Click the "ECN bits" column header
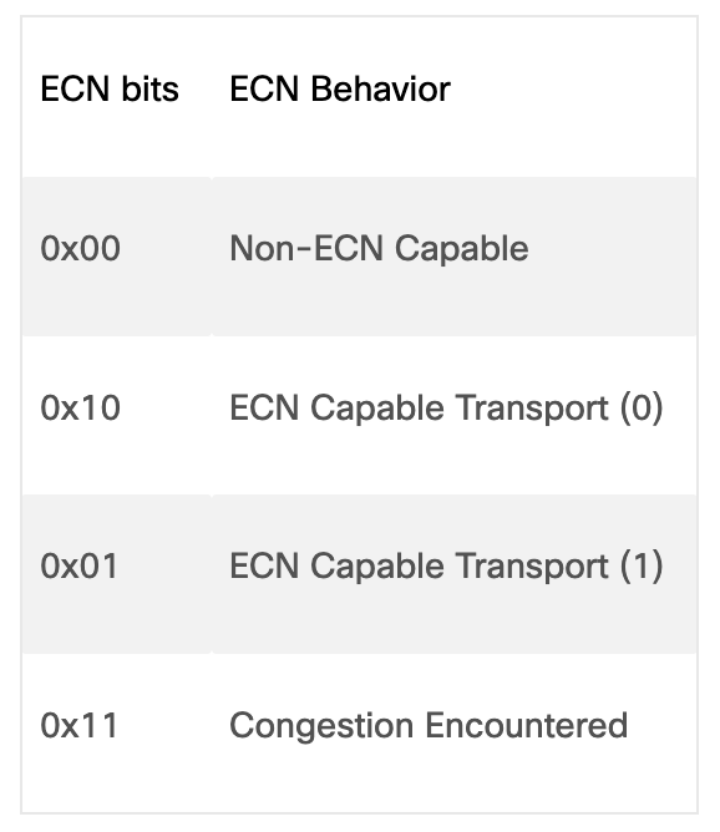 tap(110, 89)
